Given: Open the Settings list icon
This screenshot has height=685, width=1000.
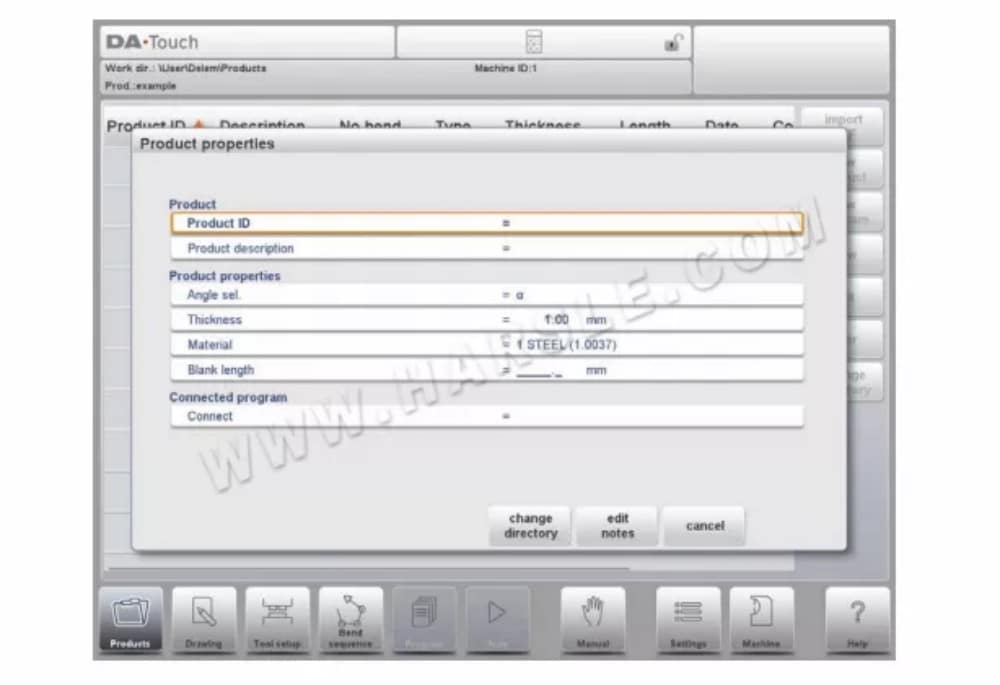Looking at the screenshot, I should [x=688, y=620].
